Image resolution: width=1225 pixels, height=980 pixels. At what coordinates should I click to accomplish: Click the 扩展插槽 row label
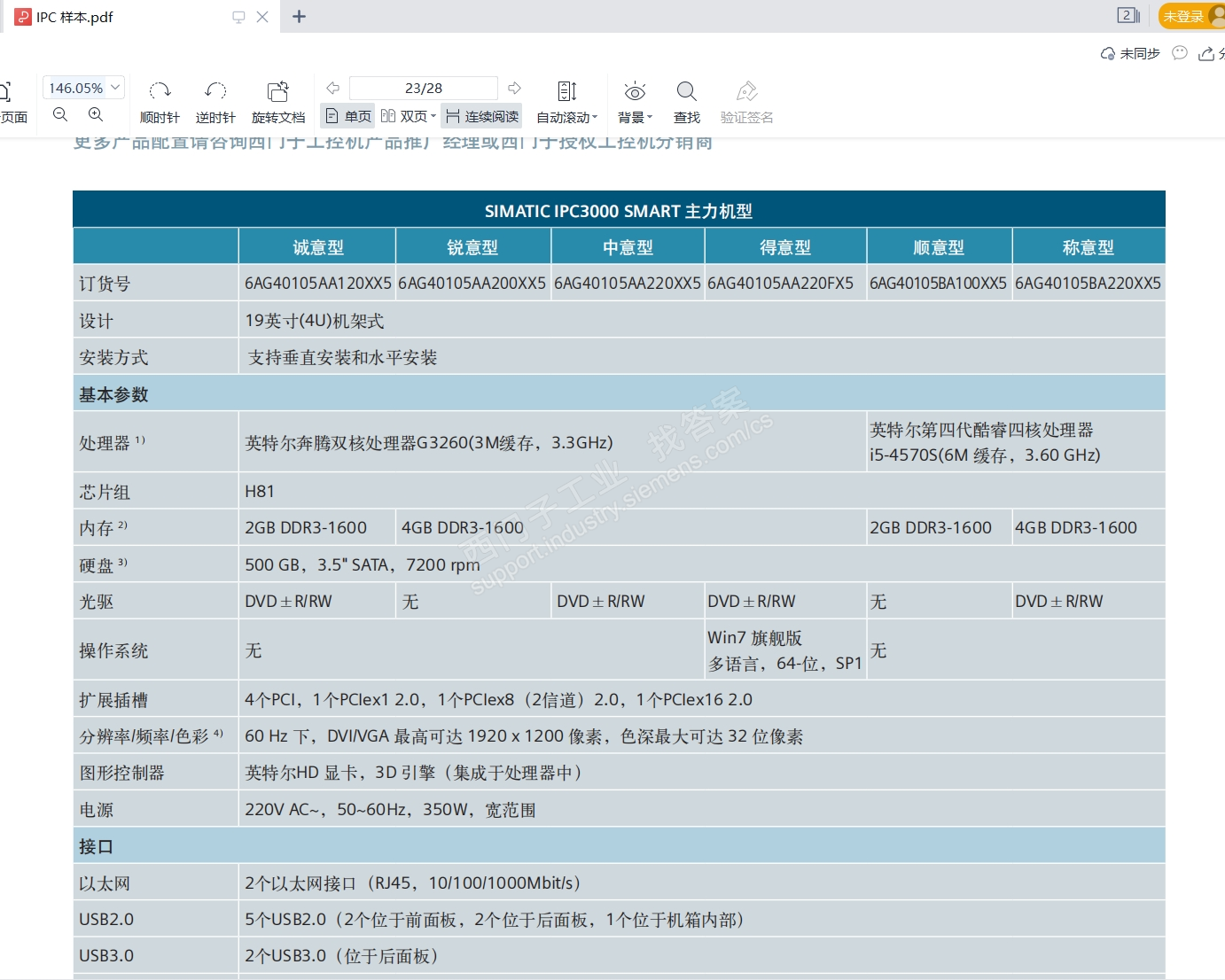click(113, 700)
